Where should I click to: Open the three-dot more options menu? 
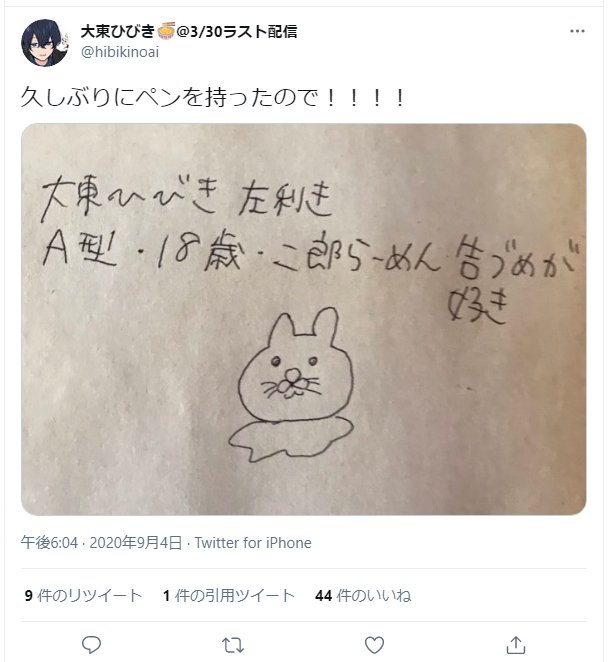coord(577,31)
